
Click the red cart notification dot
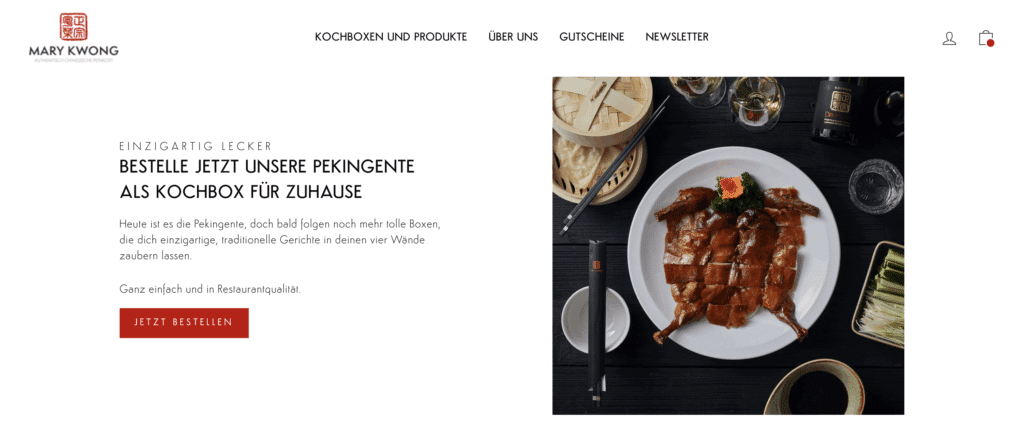coord(990,43)
